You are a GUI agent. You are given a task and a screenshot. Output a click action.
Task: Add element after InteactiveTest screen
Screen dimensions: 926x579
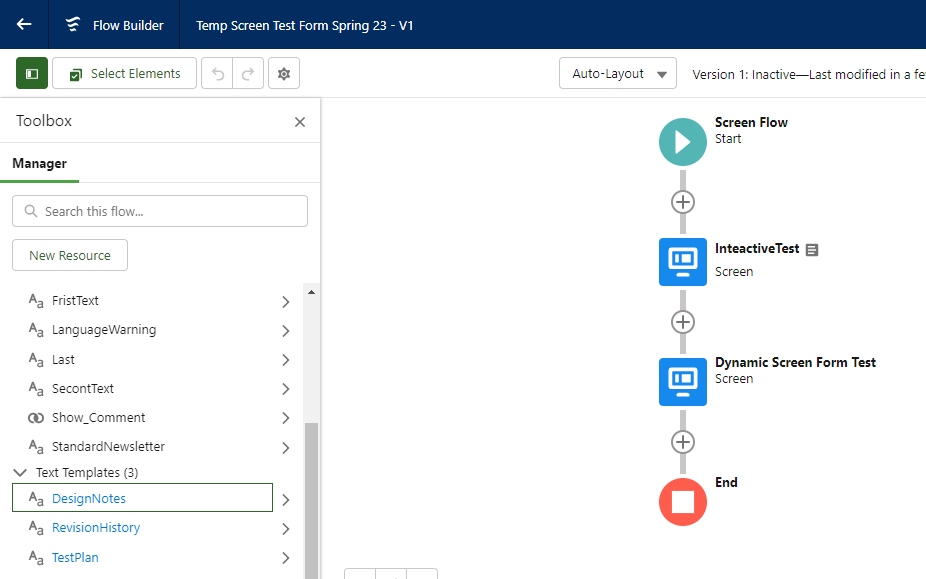point(683,322)
